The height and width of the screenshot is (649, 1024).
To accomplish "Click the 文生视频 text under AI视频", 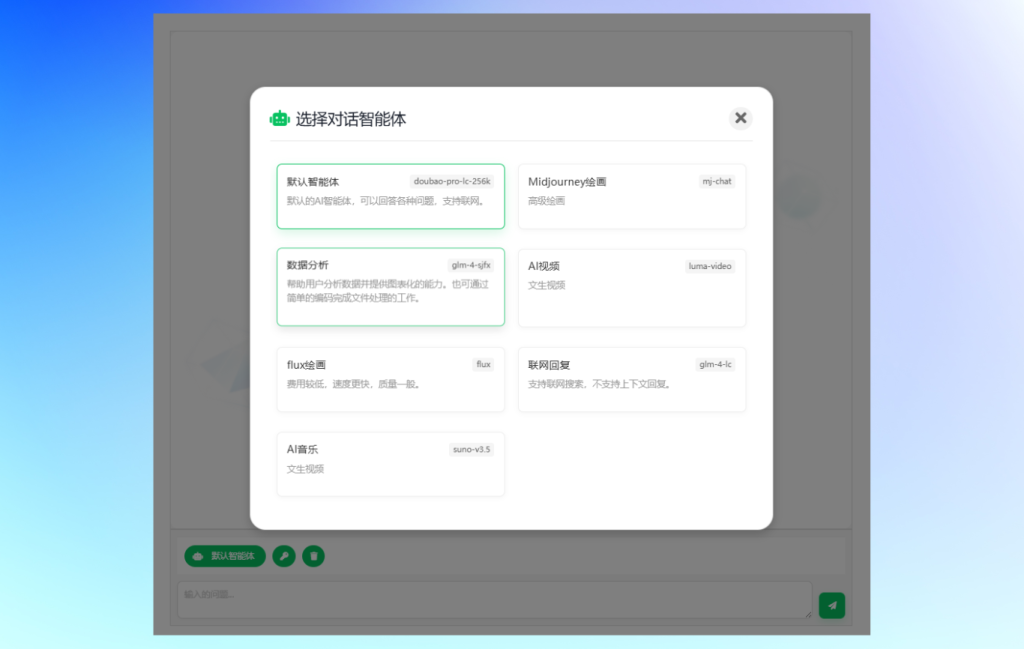I will tap(546, 285).
